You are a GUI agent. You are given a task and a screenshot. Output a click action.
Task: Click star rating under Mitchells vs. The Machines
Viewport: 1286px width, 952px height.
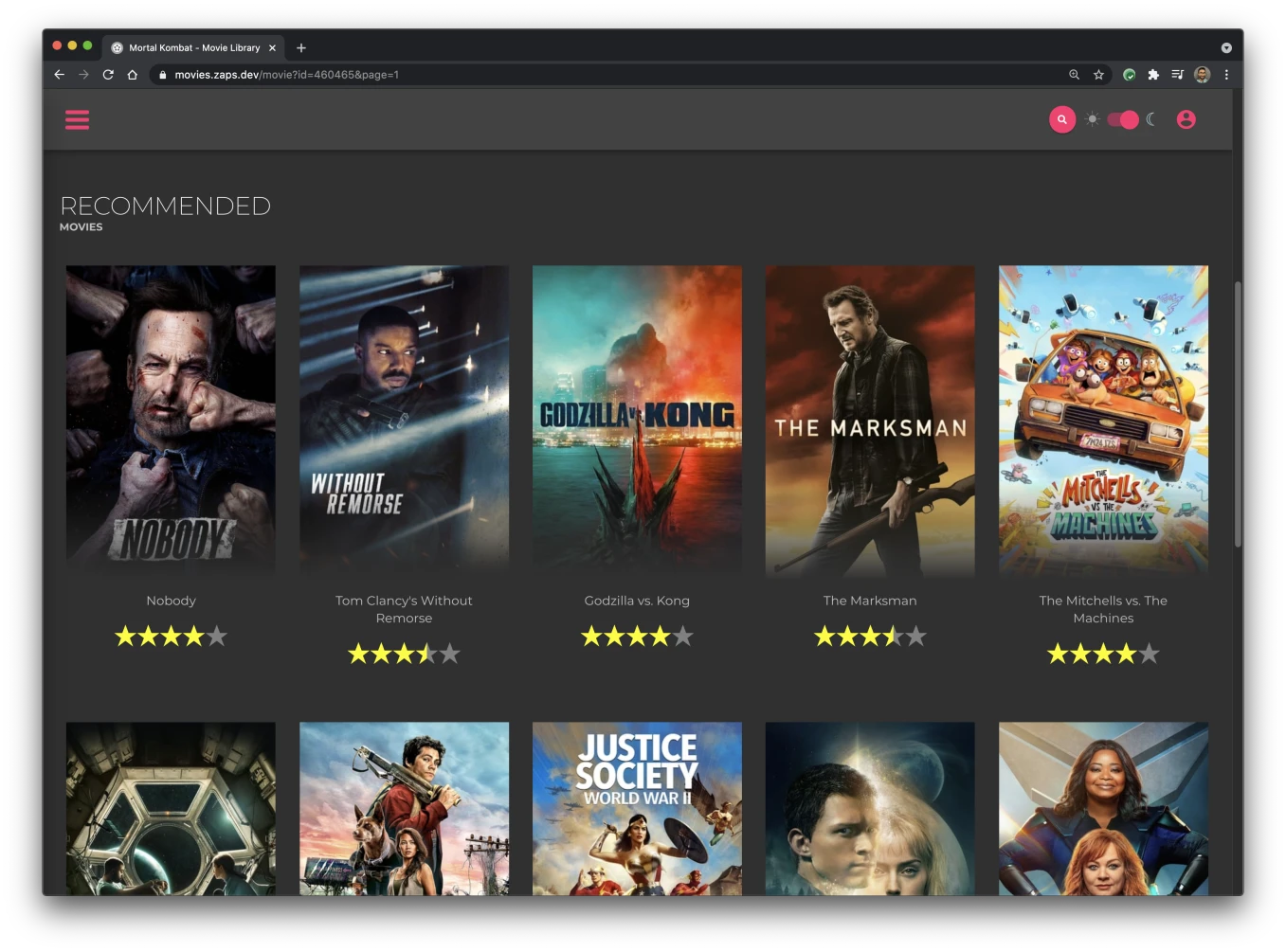pyautogui.click(x=1103, y=654)
